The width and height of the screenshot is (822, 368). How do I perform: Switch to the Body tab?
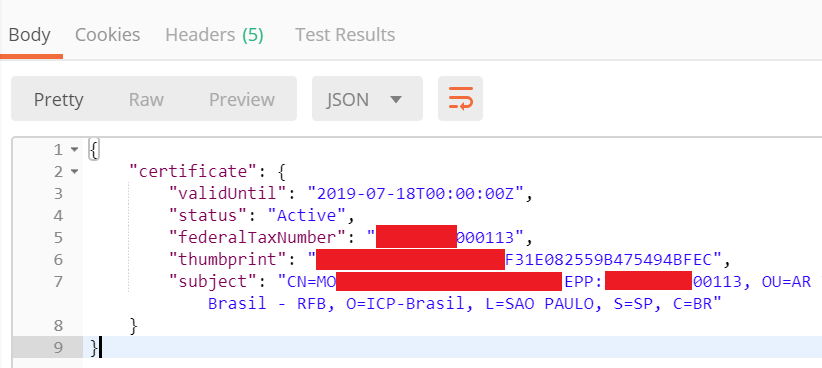(x=30, y=35)
